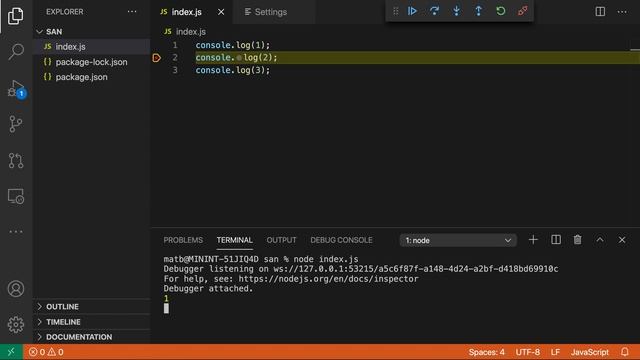
Task: Switch to the TERMINAL panel tab
Action: [x=234, y=240]
